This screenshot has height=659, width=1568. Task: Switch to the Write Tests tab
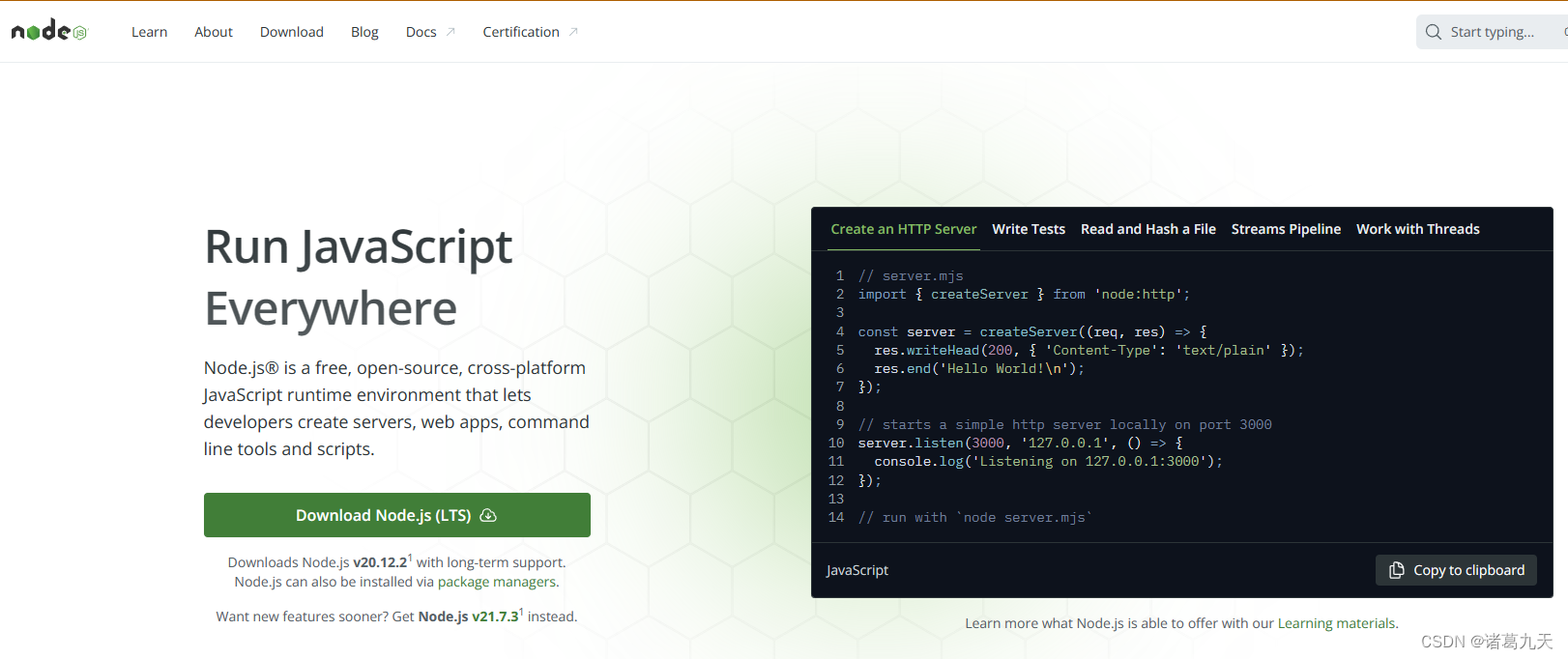[x=1029, y=229]
